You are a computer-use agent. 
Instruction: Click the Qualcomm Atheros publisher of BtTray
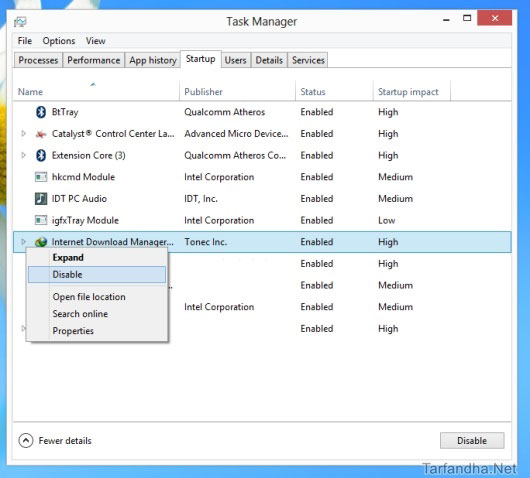pyautogui.click(x=224, y=112)
